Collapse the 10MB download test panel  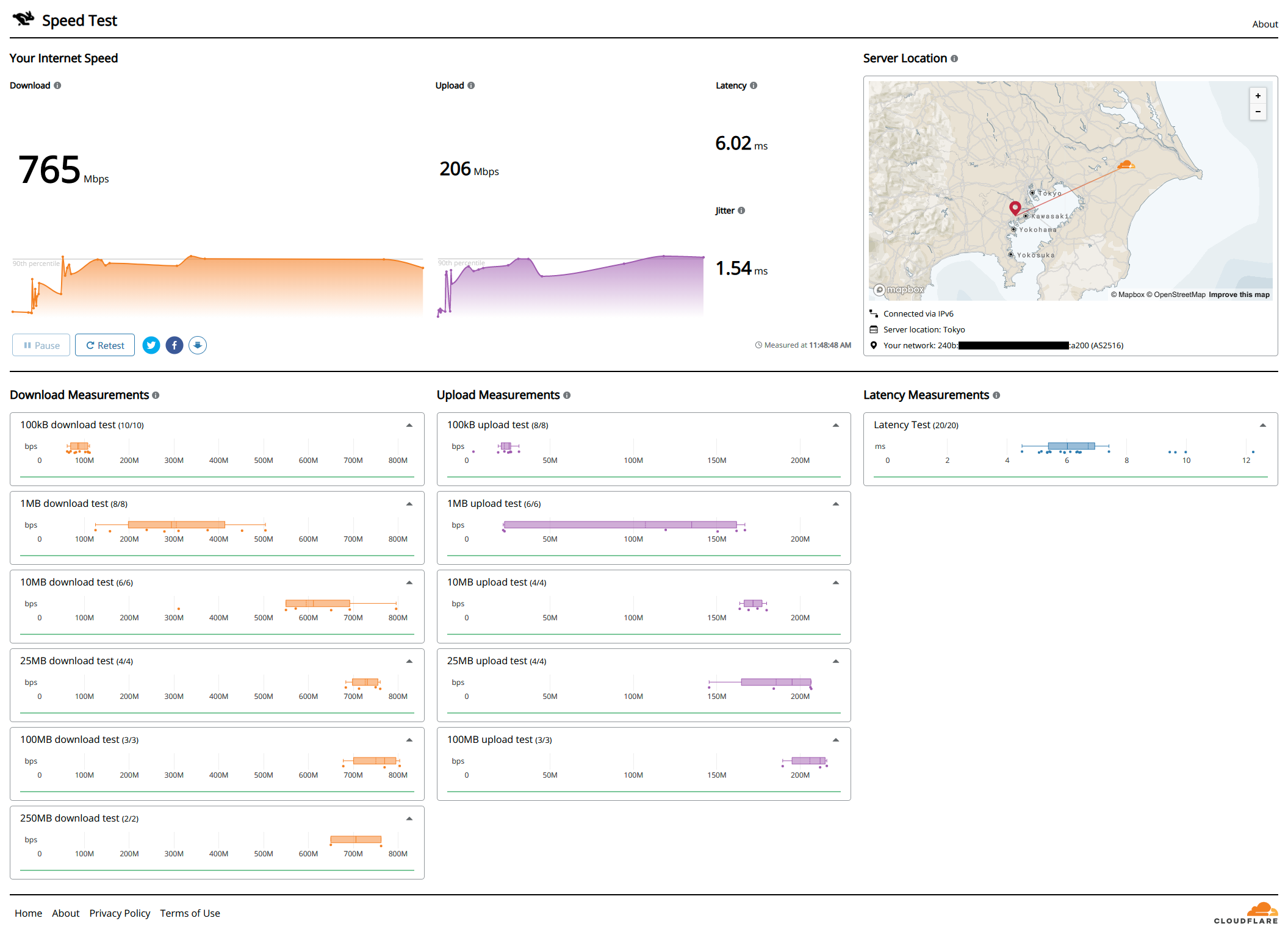[409, 582]
